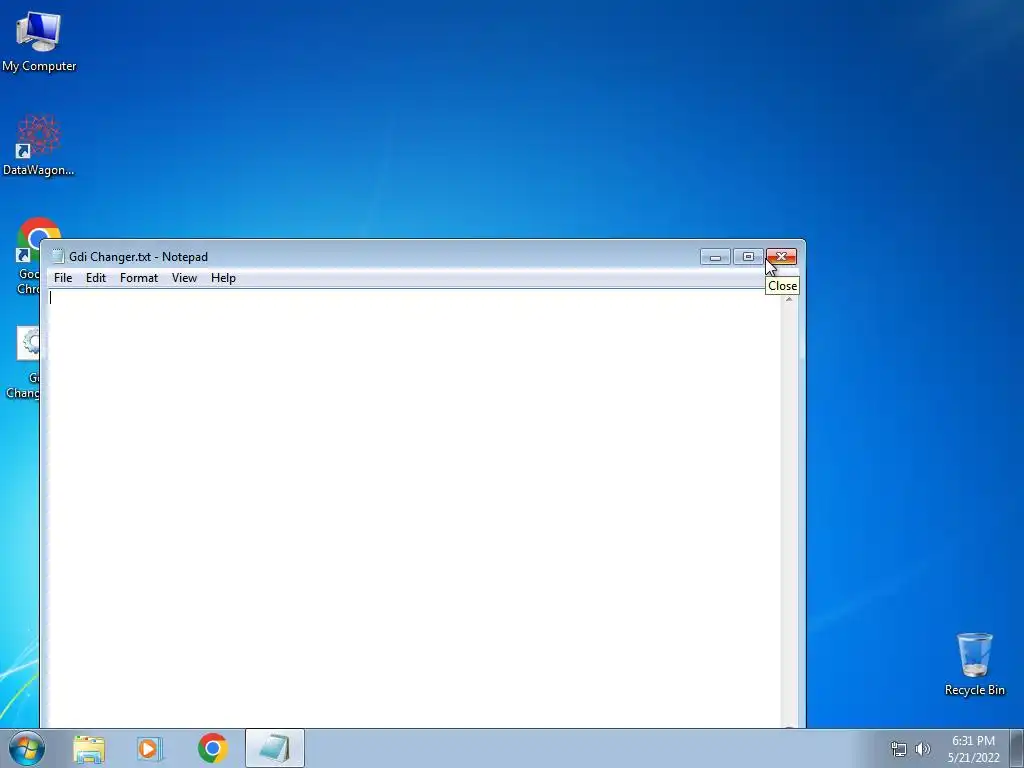Open the File menu in Notepad
This screenshot has width=1024, height=768.
tap(63, 278)
